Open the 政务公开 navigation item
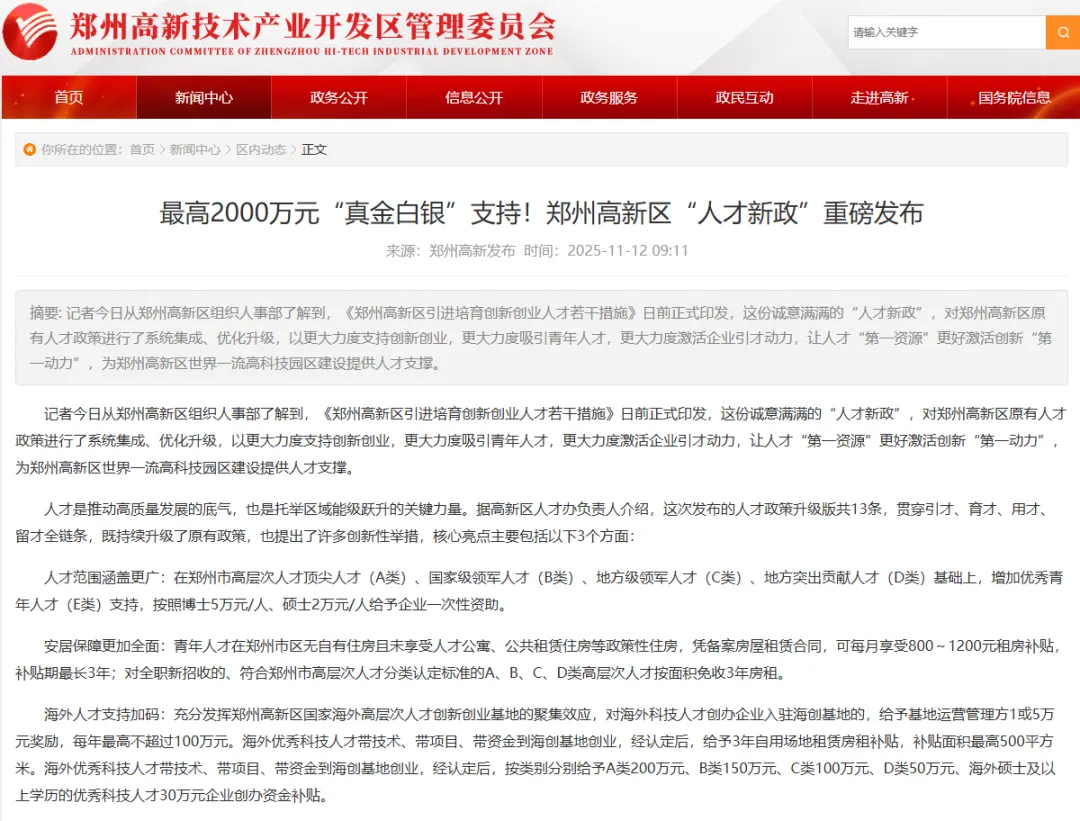This screenshot has width=1080, height=821. [x=339, y=98]
